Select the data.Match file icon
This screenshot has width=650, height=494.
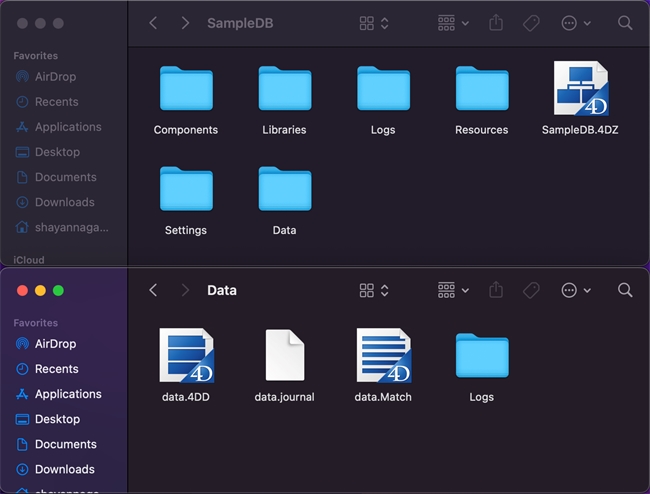[383, 355]
